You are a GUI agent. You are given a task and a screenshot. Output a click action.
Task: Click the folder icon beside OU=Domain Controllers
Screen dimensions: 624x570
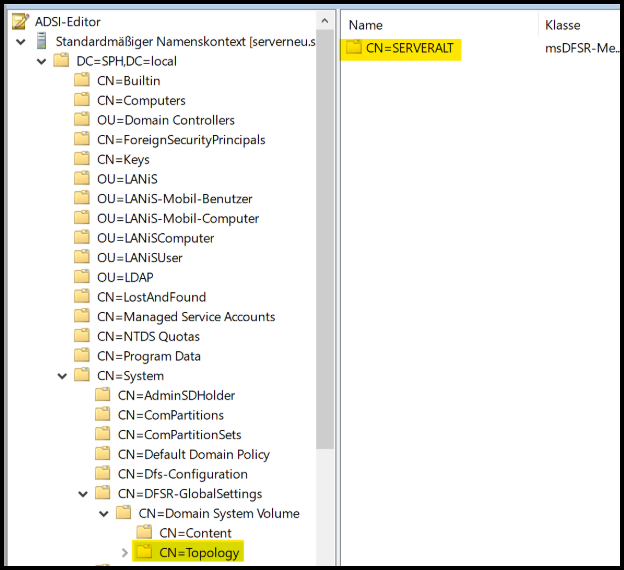click(82, 120)
